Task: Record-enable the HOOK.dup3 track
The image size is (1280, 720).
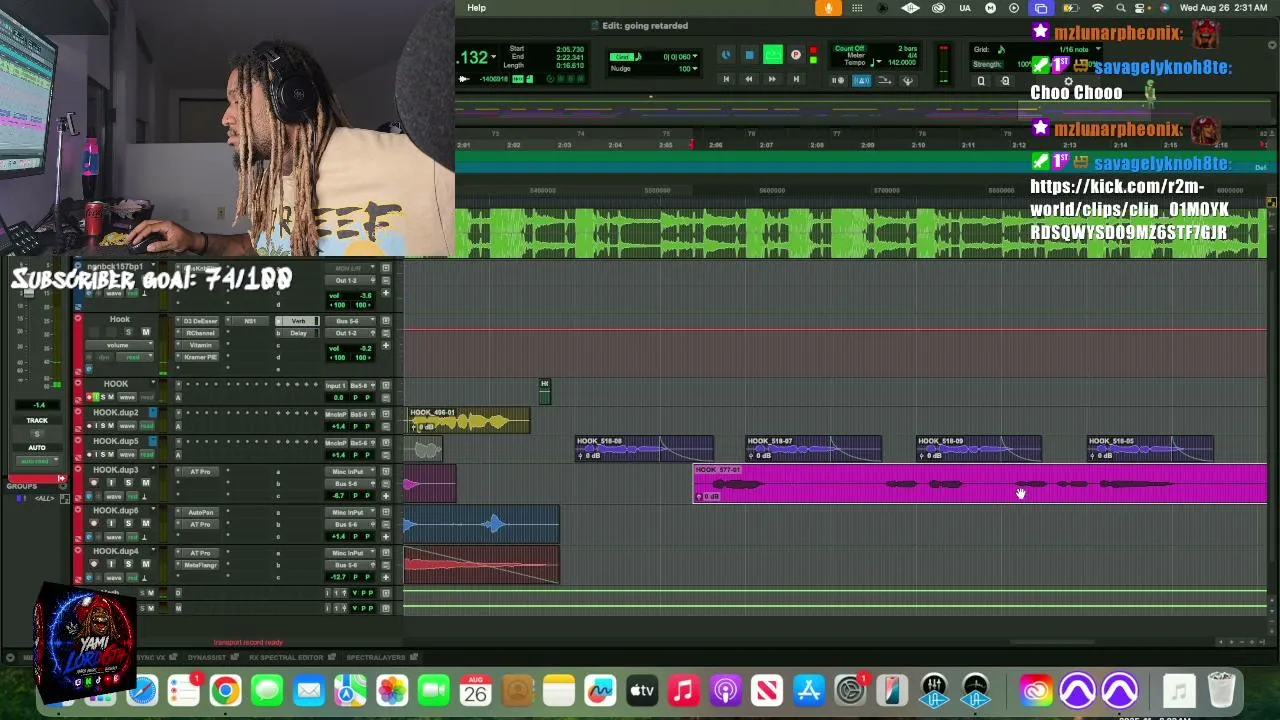Action: (94, 483)
